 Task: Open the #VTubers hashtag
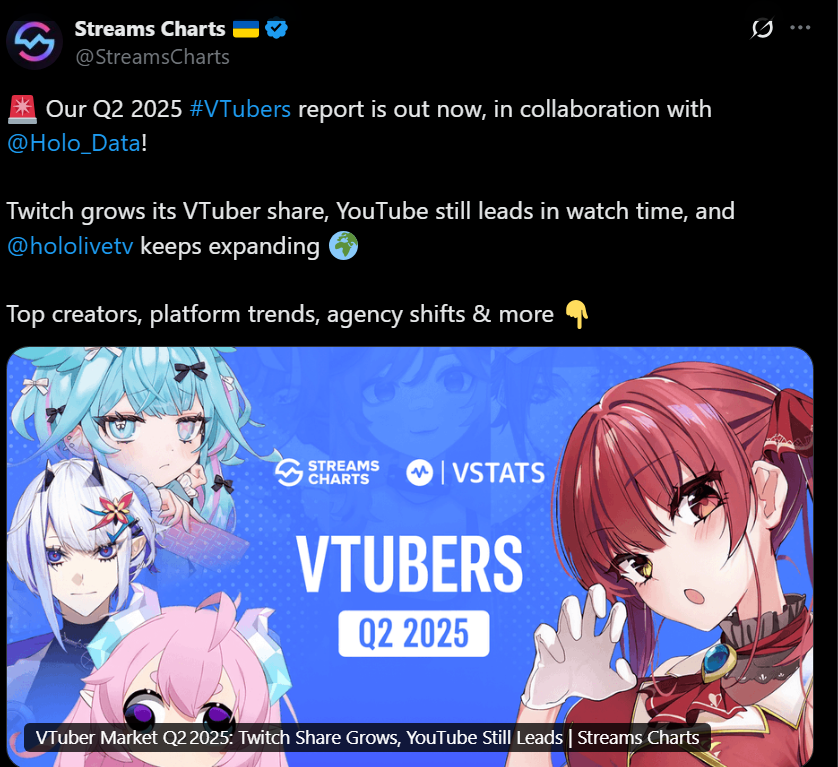click(x=240, y=109)
